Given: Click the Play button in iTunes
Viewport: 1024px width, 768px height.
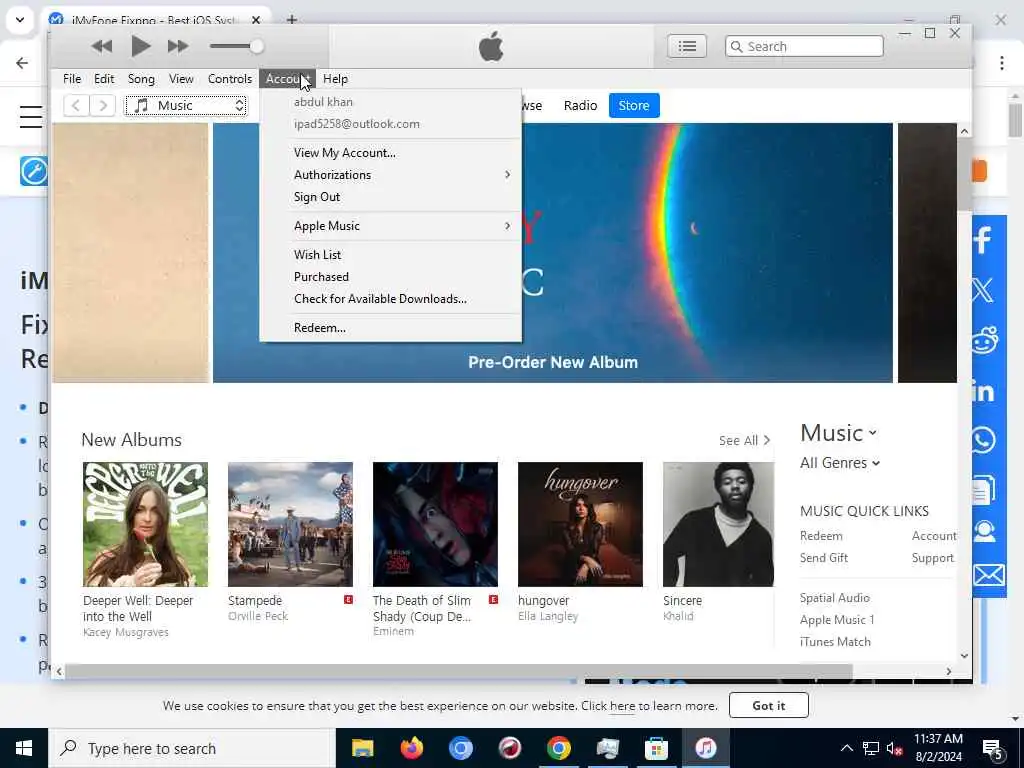Looking at the screenshot, I should click(140, 46).
